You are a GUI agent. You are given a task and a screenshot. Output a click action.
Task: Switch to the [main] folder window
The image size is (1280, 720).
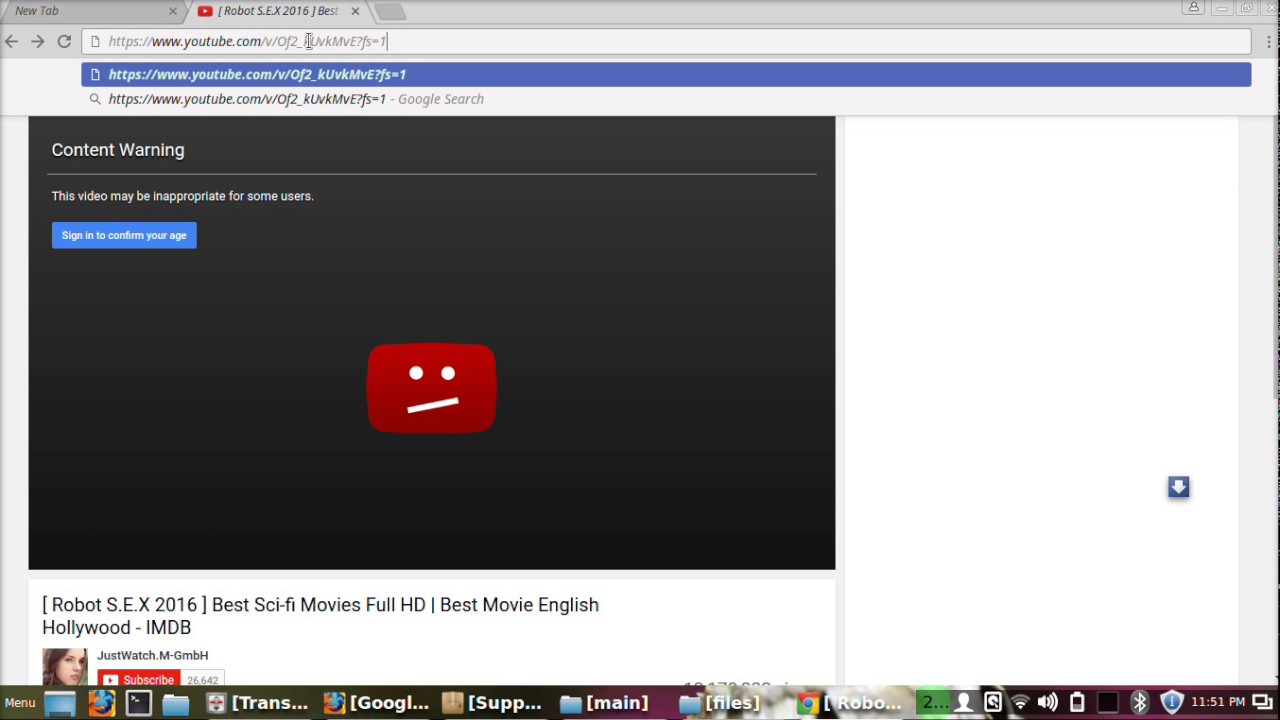coord(604,703)
